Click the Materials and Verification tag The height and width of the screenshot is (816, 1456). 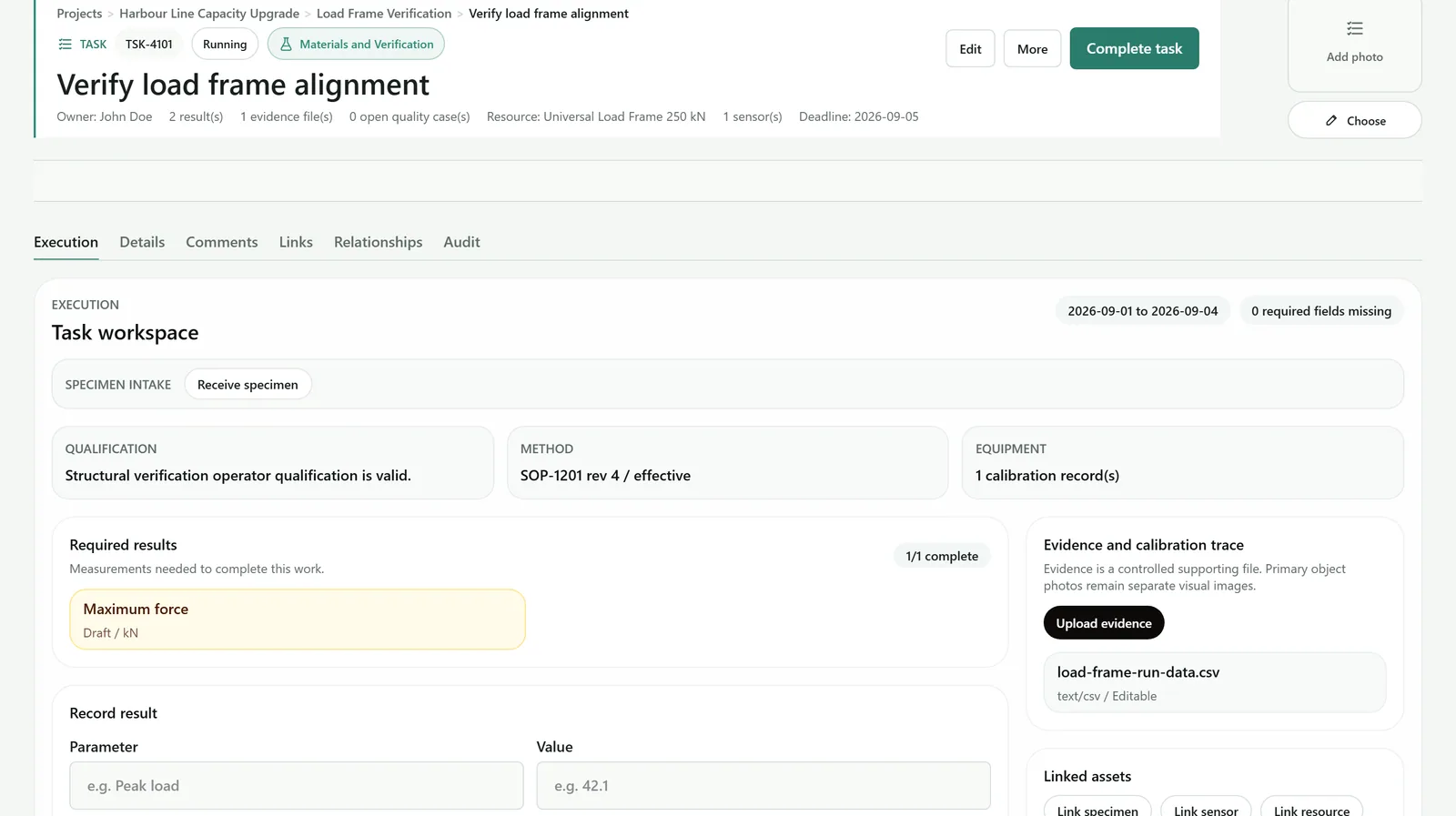(x=356, y=45)
